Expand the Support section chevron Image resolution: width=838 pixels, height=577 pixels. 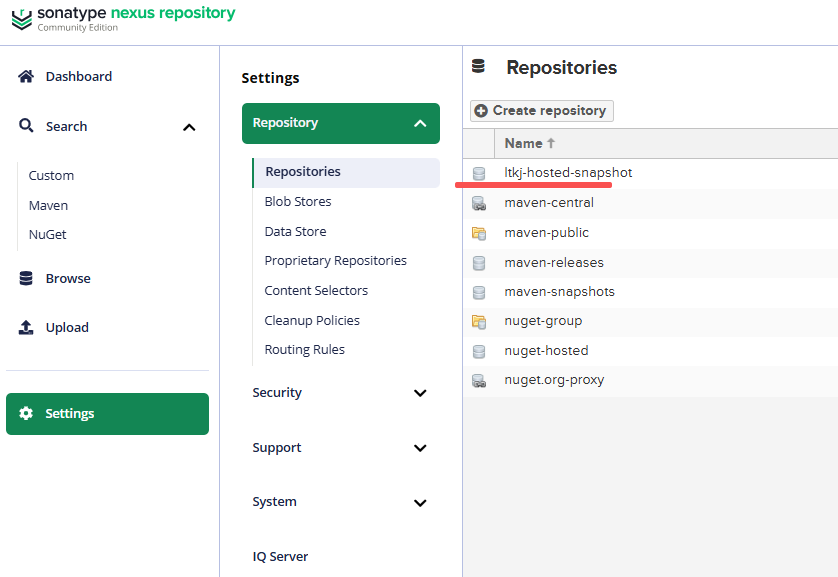click(x=421, y=448)
